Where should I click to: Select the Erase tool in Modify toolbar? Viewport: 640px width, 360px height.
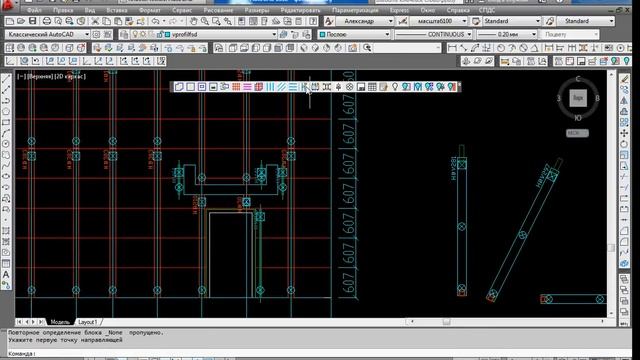tap(624, 79)
